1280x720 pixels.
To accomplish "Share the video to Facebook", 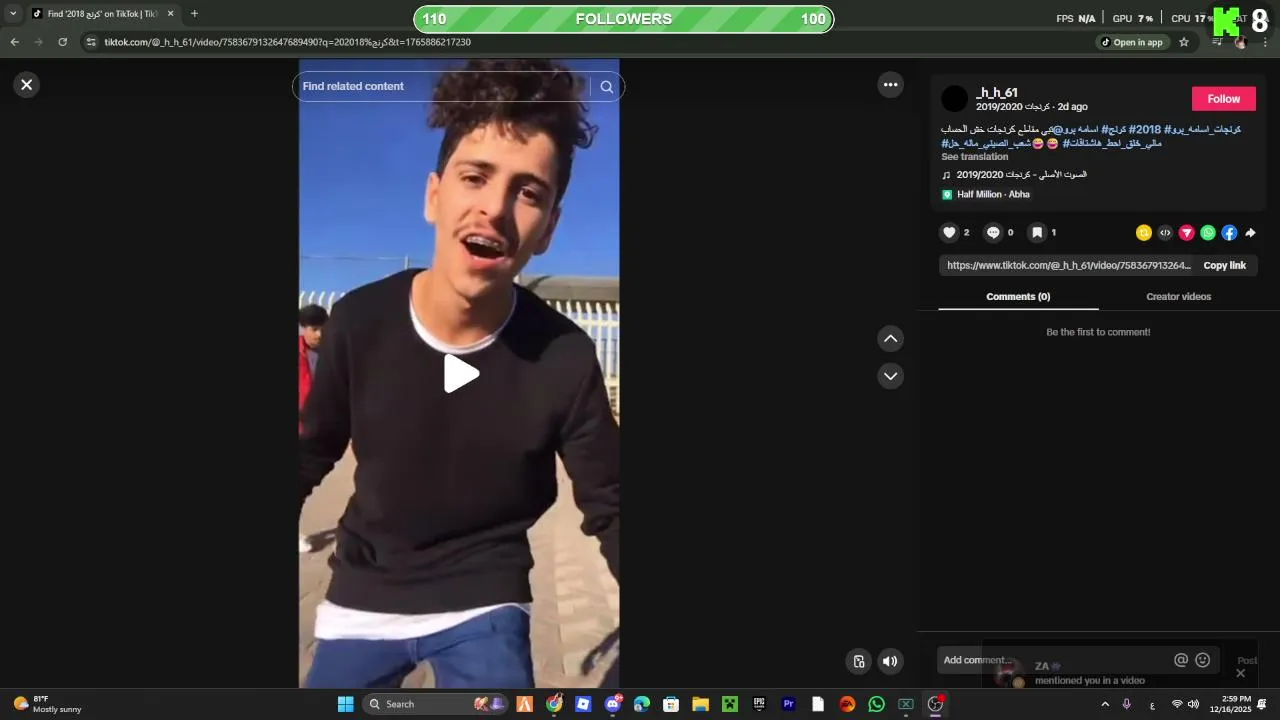I will tap(1229, 233).
